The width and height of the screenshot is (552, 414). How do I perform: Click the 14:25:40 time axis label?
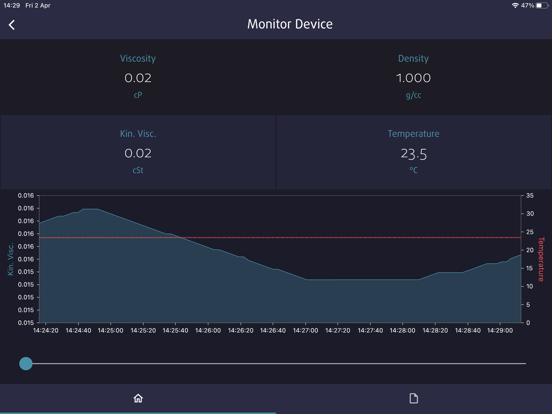click(175, 331)
